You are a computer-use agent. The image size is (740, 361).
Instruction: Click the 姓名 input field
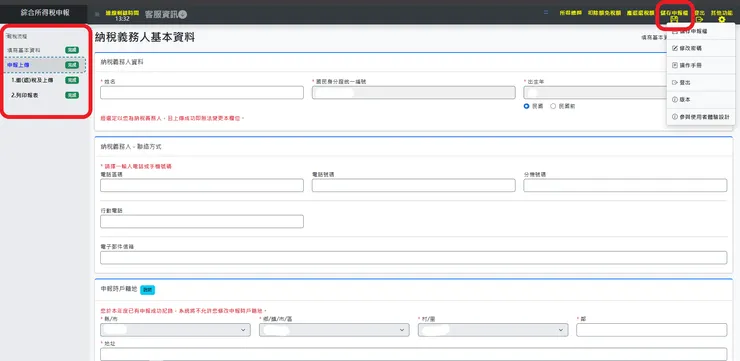click(x=202, y=92)
